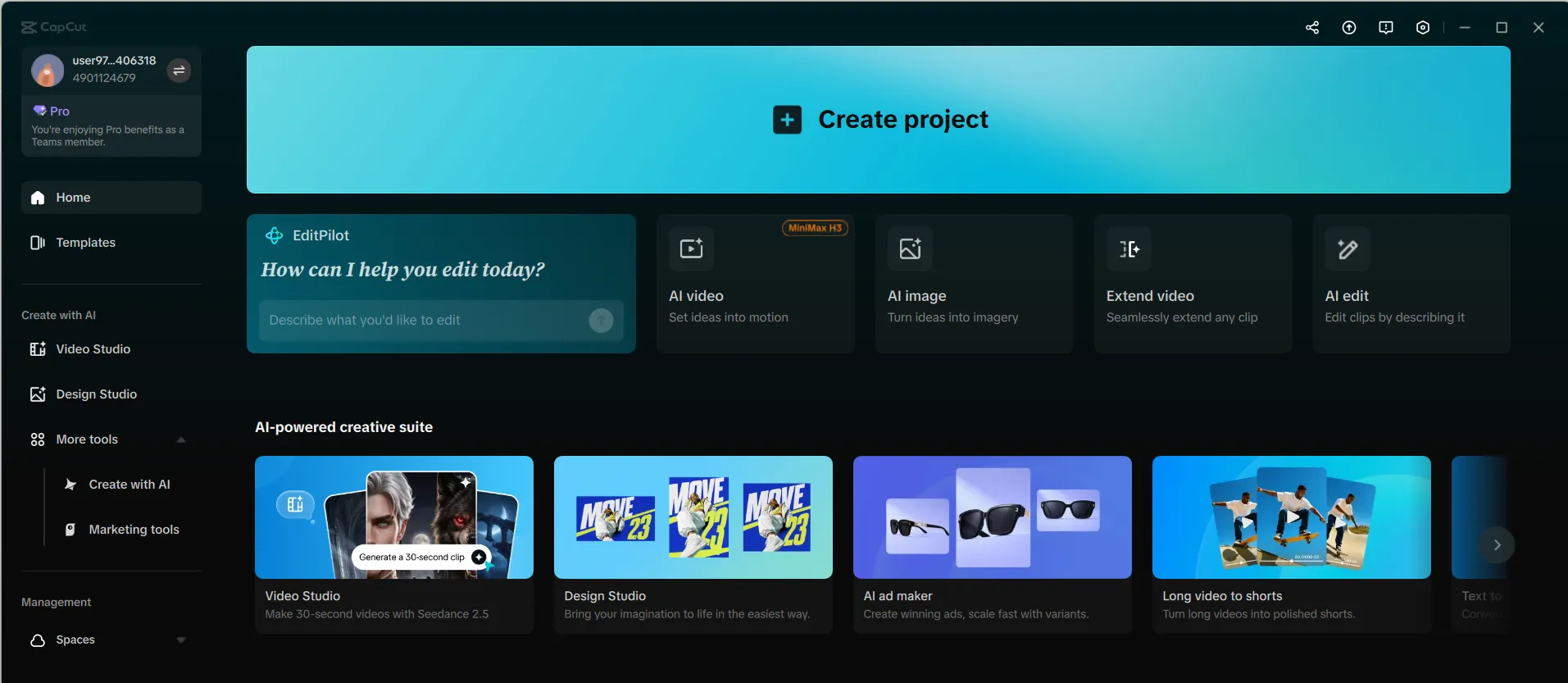Viewport: 1568px width, 683px height.
Task: Click the Pro benefits Teams member text
Action: point(107,136)
